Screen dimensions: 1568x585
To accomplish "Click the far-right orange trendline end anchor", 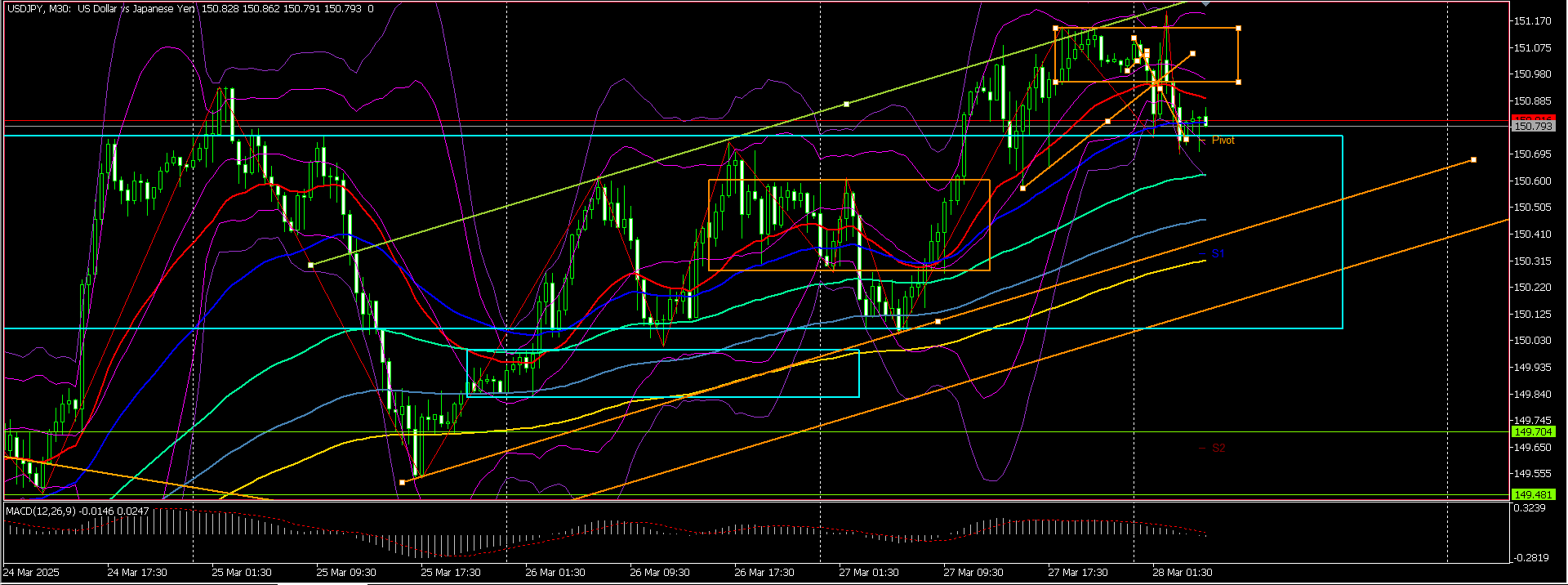I will tap(1473, 159).
